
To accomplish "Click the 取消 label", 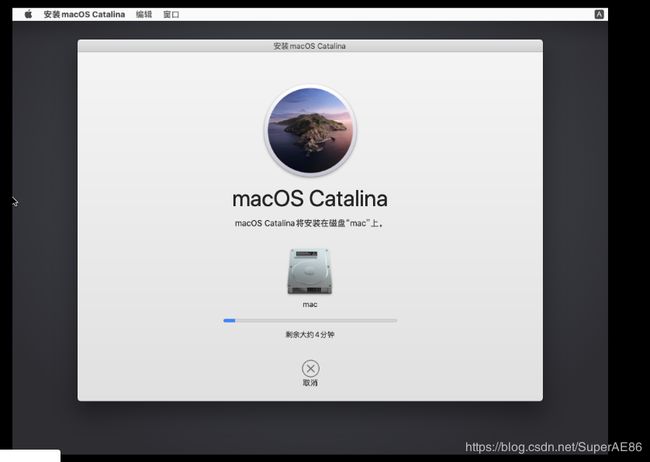I will (310, 383).
